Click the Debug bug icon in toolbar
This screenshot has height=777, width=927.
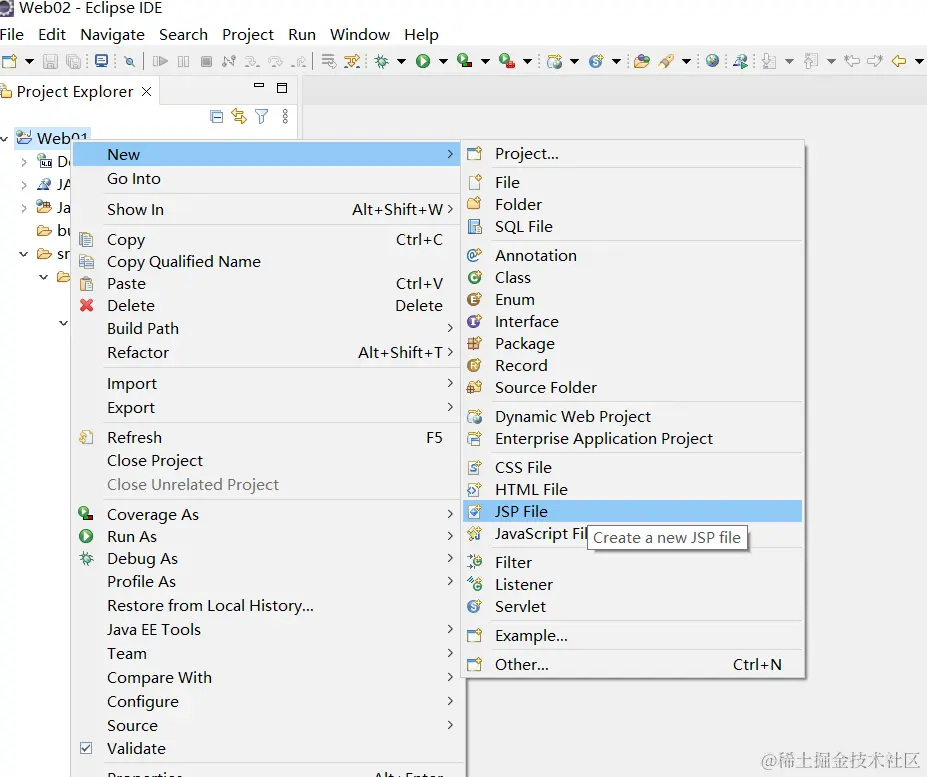tap(382, 61)
